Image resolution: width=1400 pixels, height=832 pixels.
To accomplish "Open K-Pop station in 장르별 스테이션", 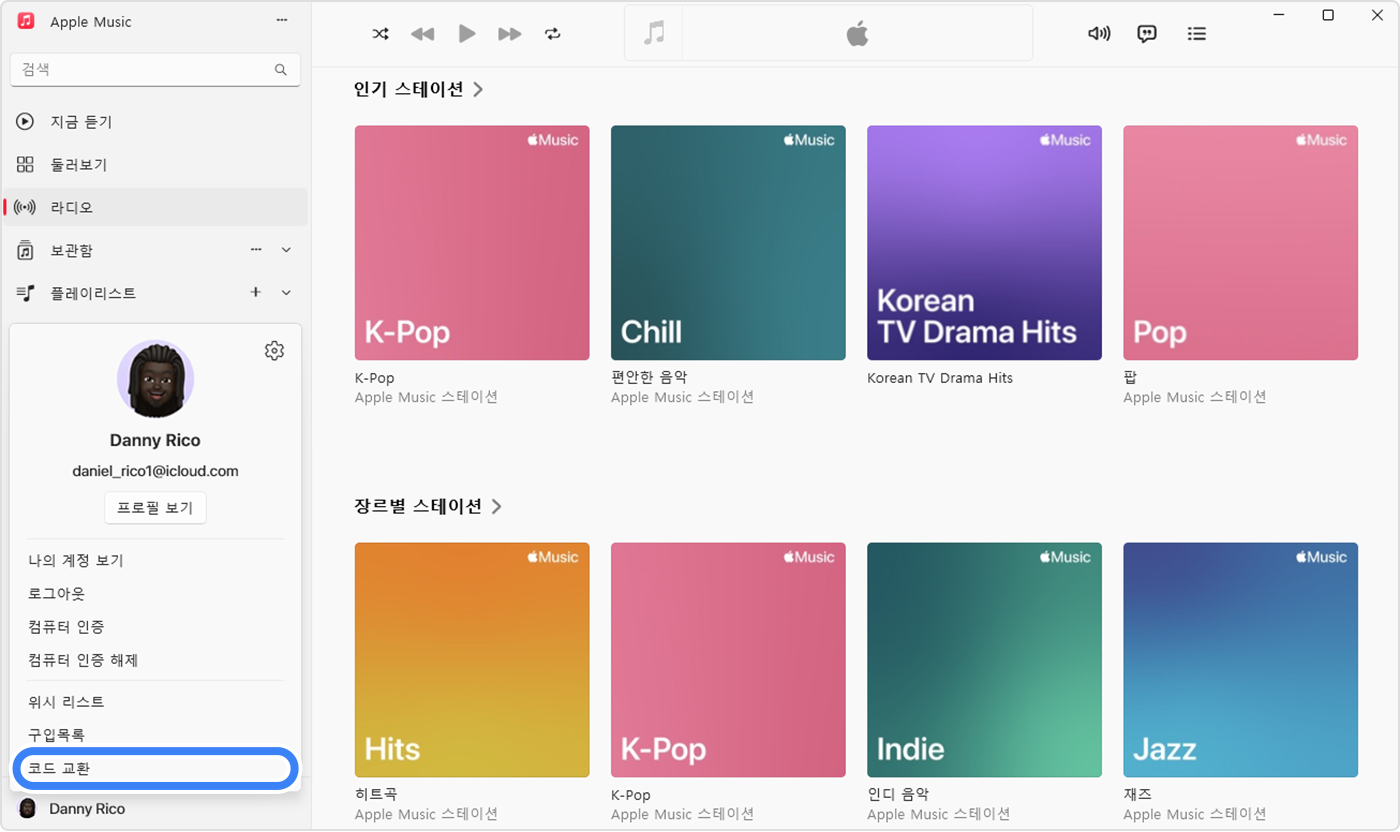I will click(x=728, y=660).
